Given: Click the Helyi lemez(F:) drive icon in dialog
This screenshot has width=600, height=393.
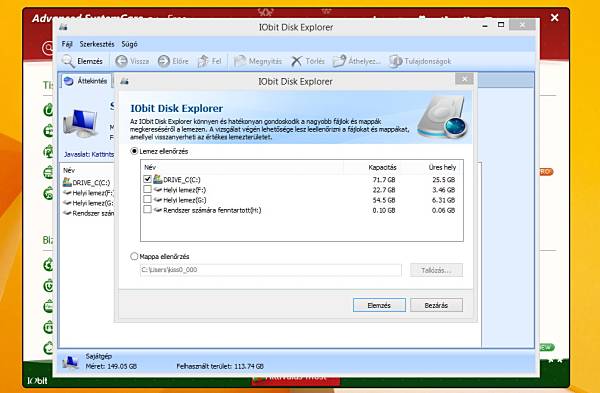Looking at the screenshot, I should pos(158,189).
